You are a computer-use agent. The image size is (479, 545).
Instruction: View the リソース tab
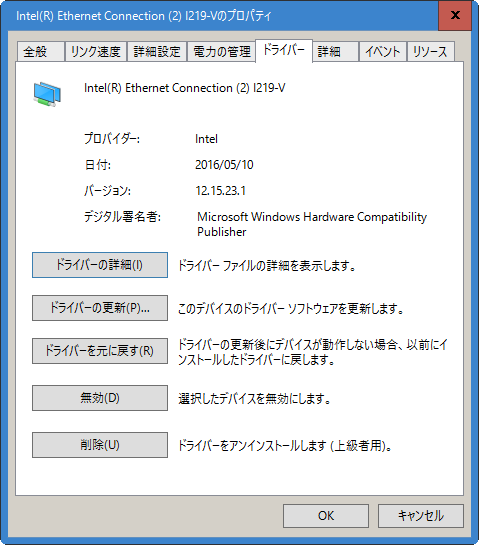pos(430,52)
